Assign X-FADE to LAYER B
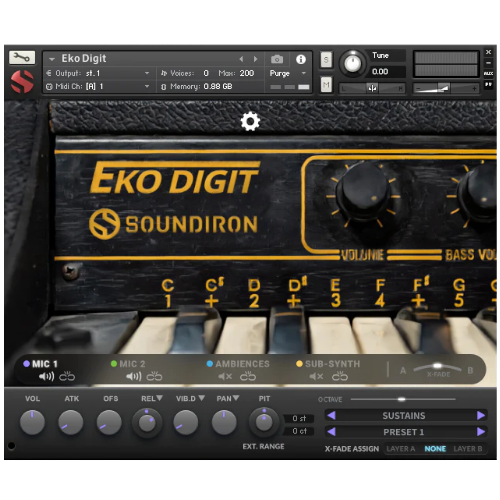The width and height of the screenshot is (500, 500). pos(468,449)
